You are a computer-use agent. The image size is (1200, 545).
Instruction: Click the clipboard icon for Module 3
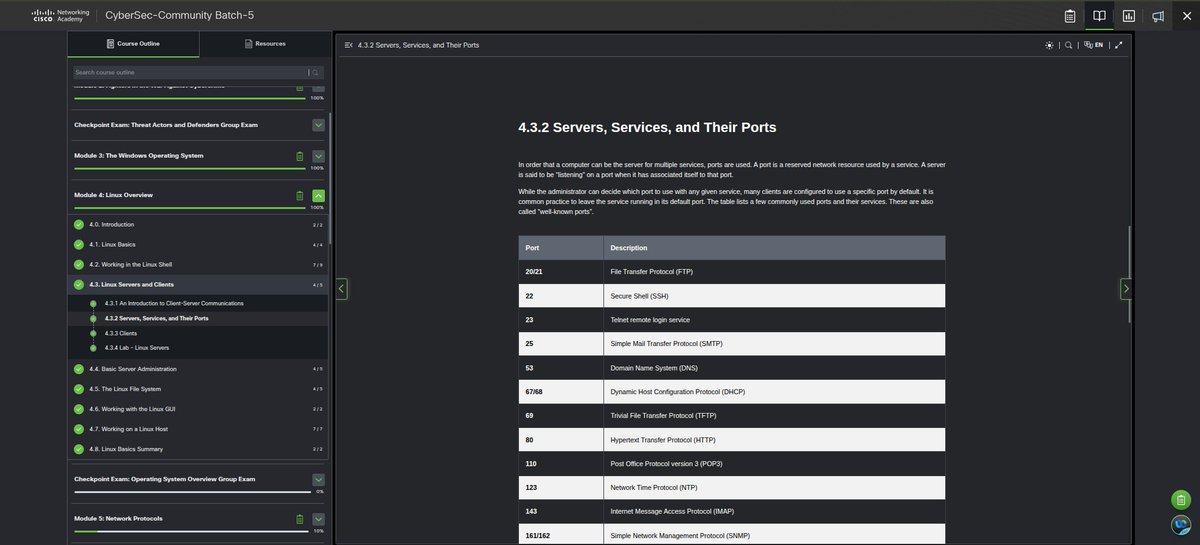(299, 156)
